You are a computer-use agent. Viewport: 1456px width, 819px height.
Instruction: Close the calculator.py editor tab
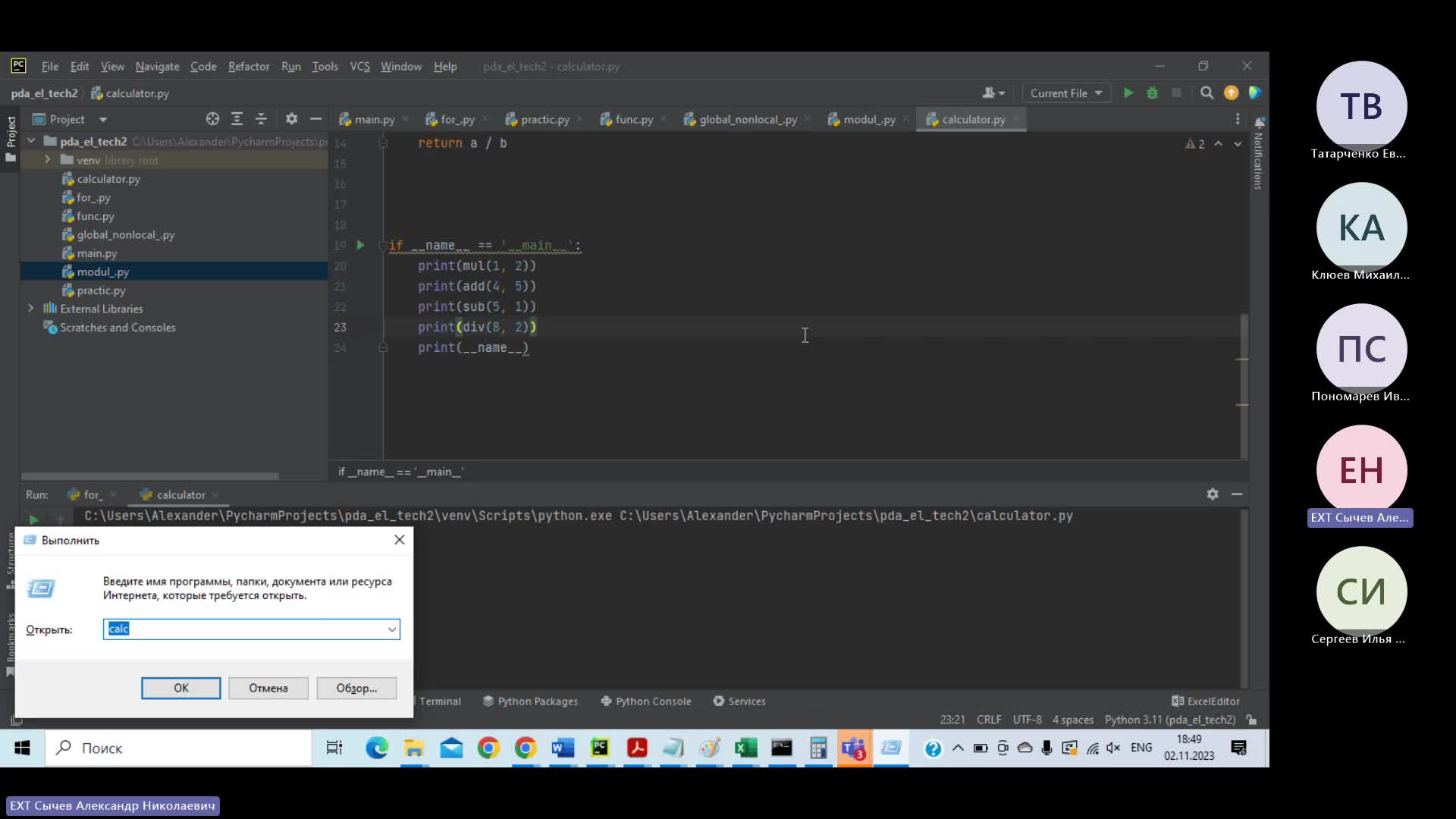click(x=1015, y=119)
